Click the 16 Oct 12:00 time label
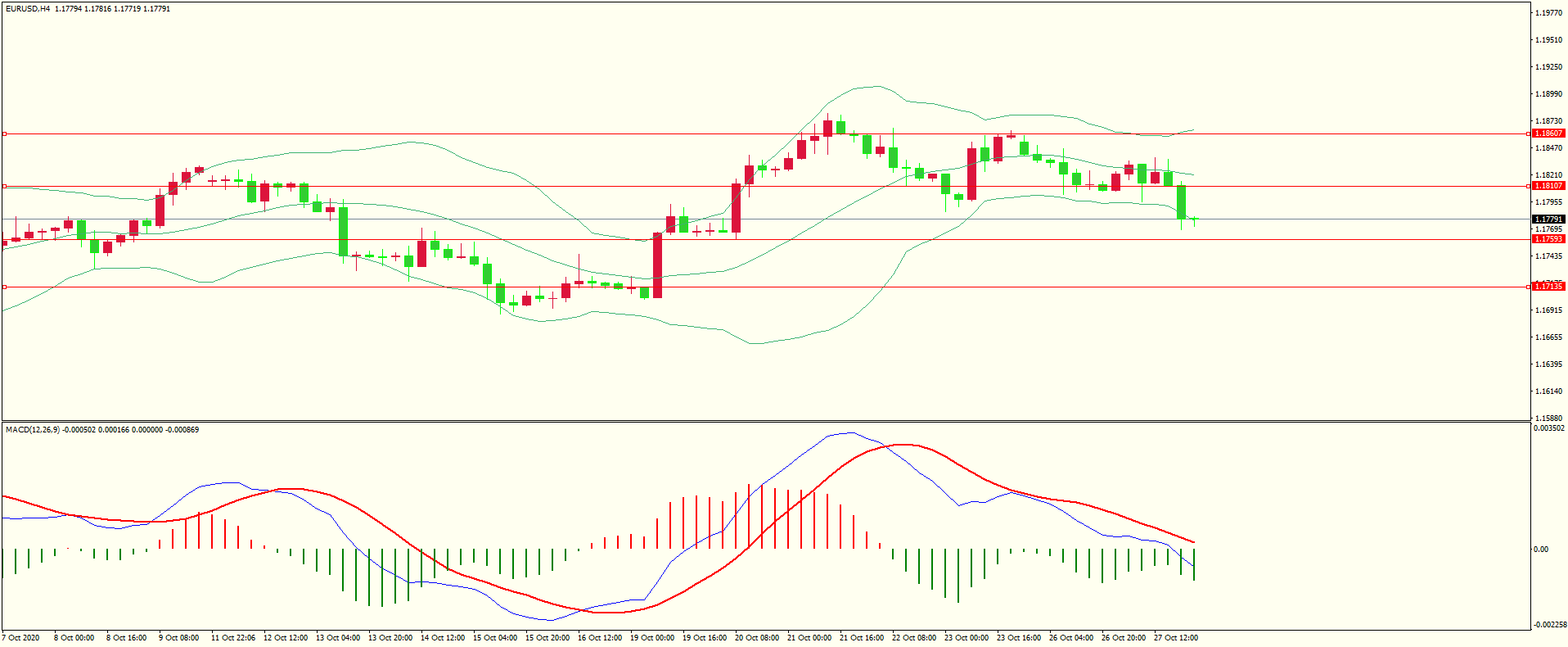 tap(600, 638)
